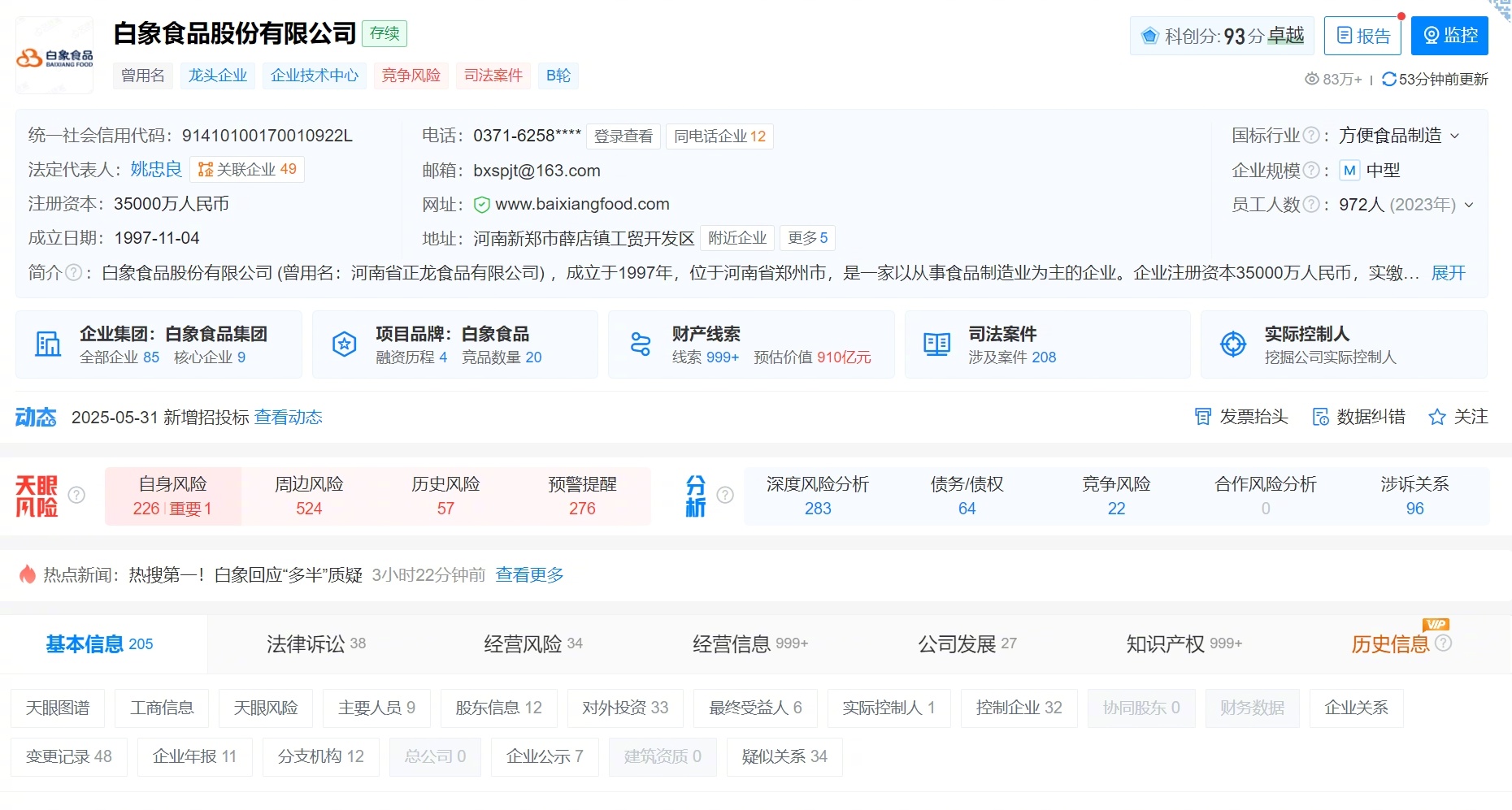Viewport: 1512px width, 810px height.
Task: Click the 龙头企业 tag
Action: [218, 76]
